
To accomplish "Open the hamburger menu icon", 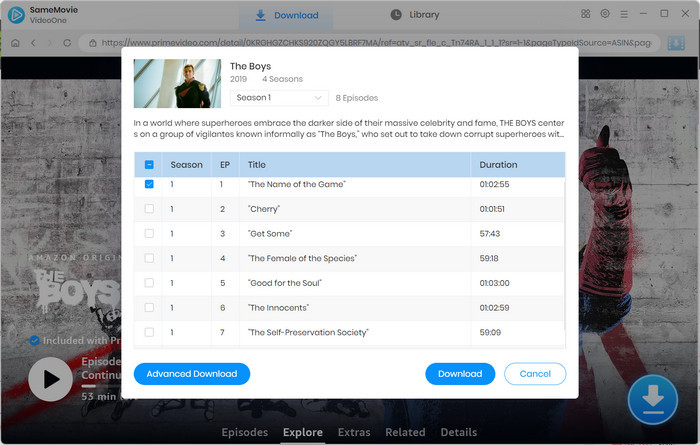I will pos(624,14).
